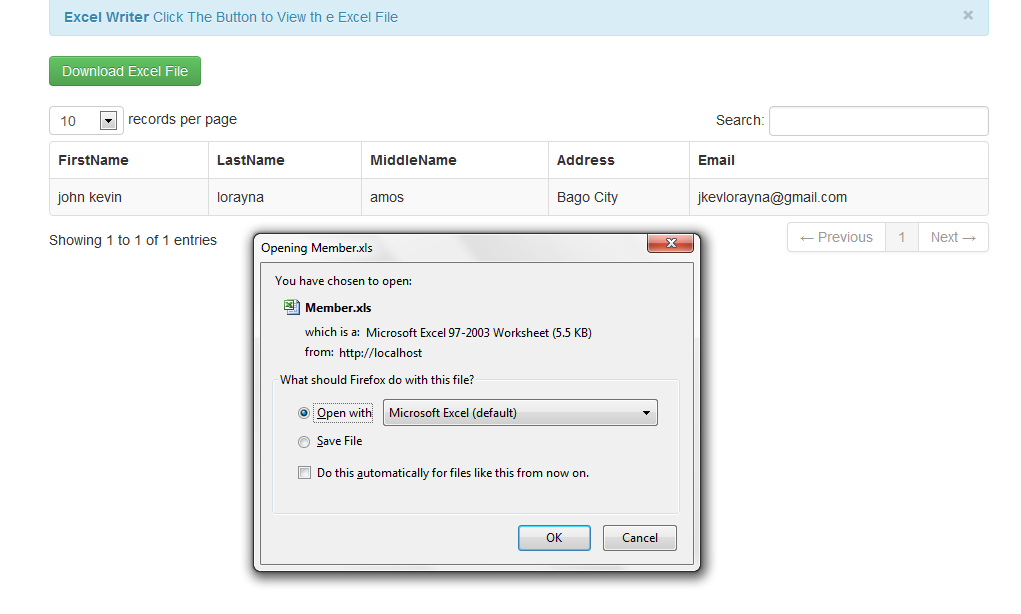Enable 'Do this automatically' checkbox

(304, 473)
